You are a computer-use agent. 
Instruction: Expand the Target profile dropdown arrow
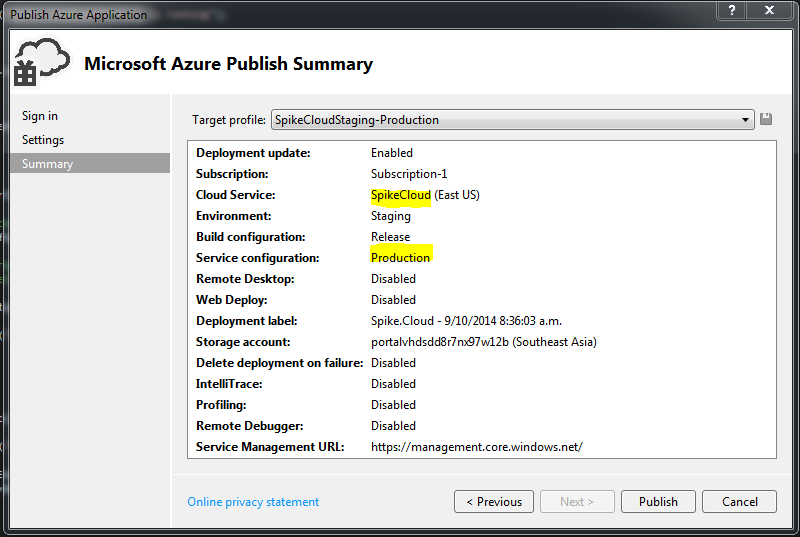click(745, 120)
